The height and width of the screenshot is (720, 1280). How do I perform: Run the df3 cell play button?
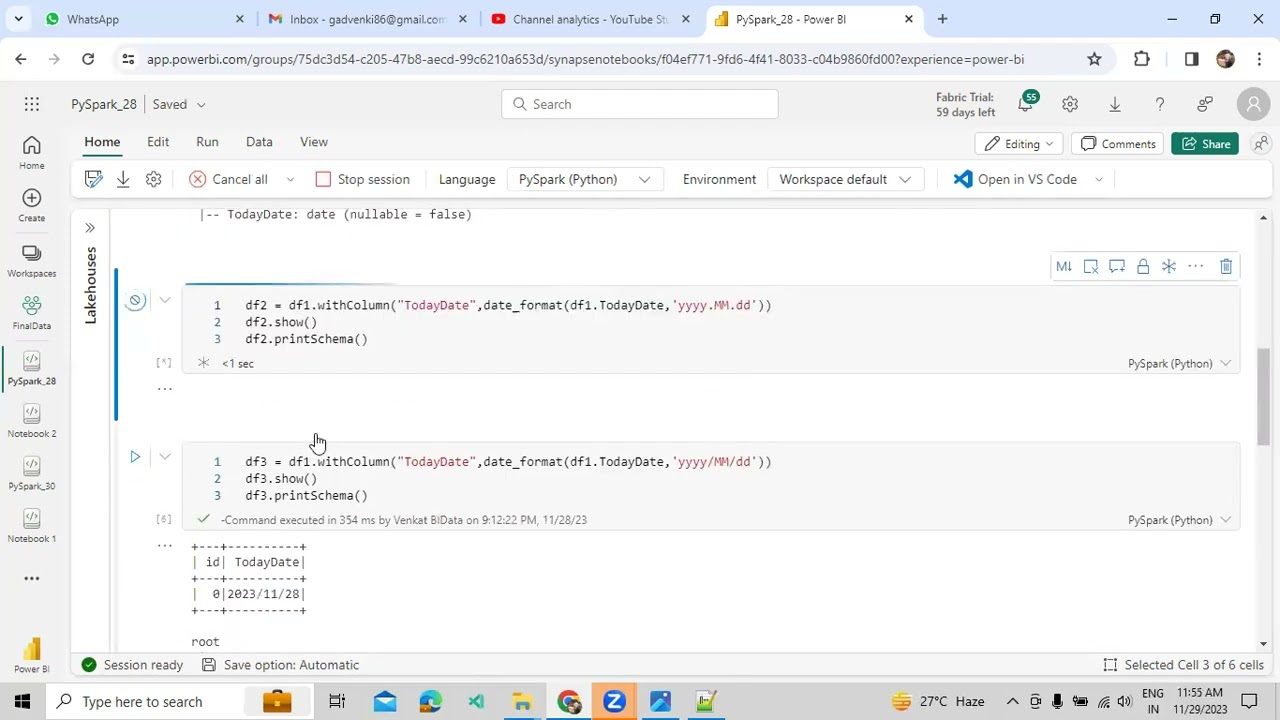click(135, 457)
